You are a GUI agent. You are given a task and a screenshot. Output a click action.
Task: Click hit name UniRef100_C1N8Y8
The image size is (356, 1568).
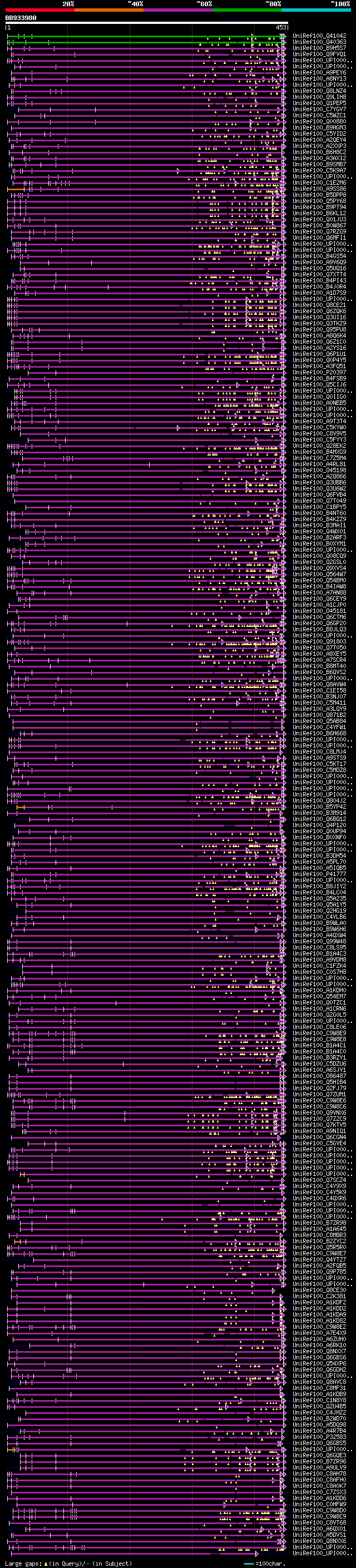coord(319,1400)
